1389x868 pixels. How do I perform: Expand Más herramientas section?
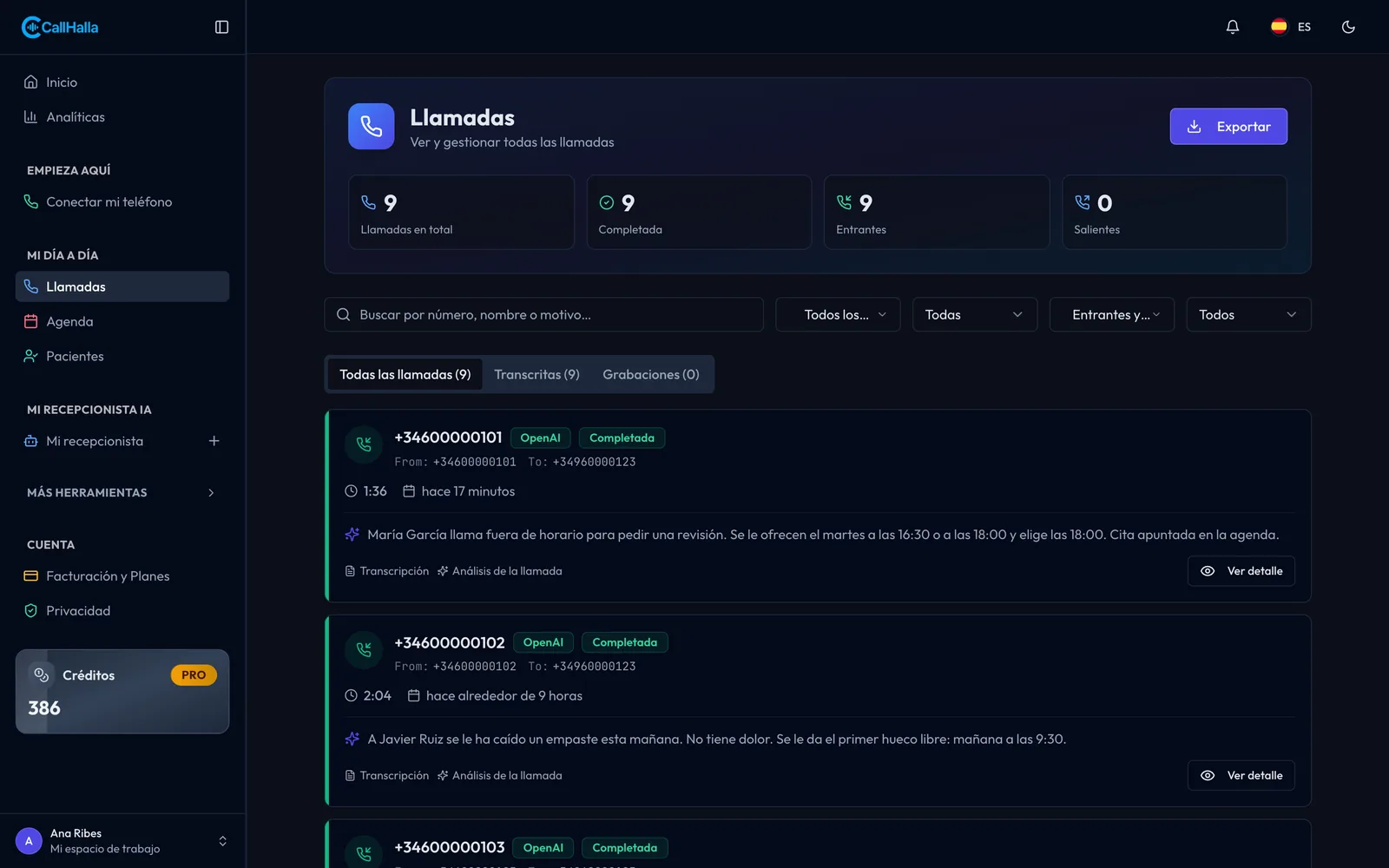[122, 493]
